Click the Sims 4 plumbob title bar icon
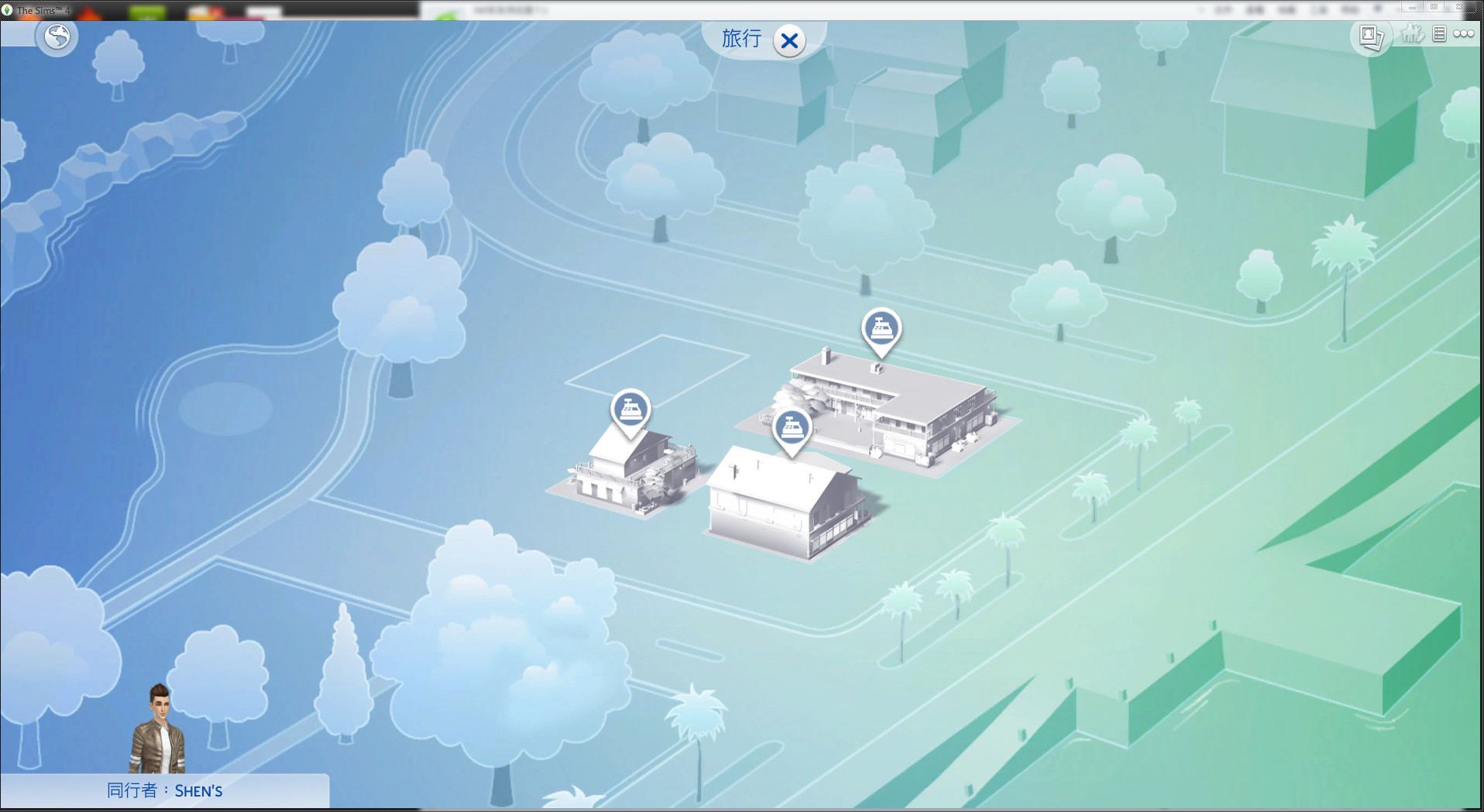The image size is (1484, 812). click(x=7, y=10)
